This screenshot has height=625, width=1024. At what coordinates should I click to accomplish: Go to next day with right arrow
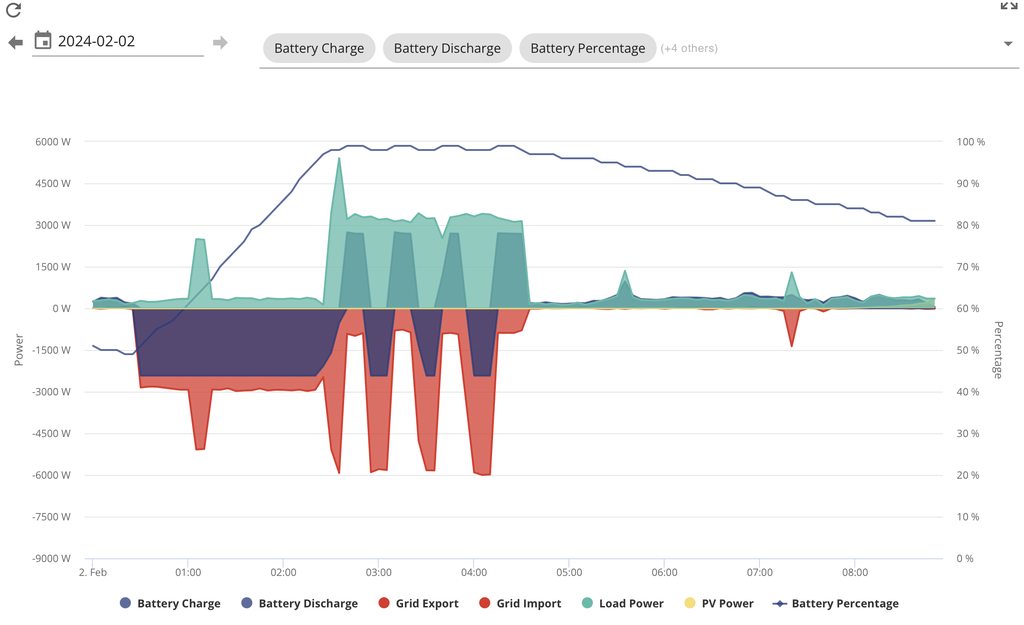coord(220,42)
